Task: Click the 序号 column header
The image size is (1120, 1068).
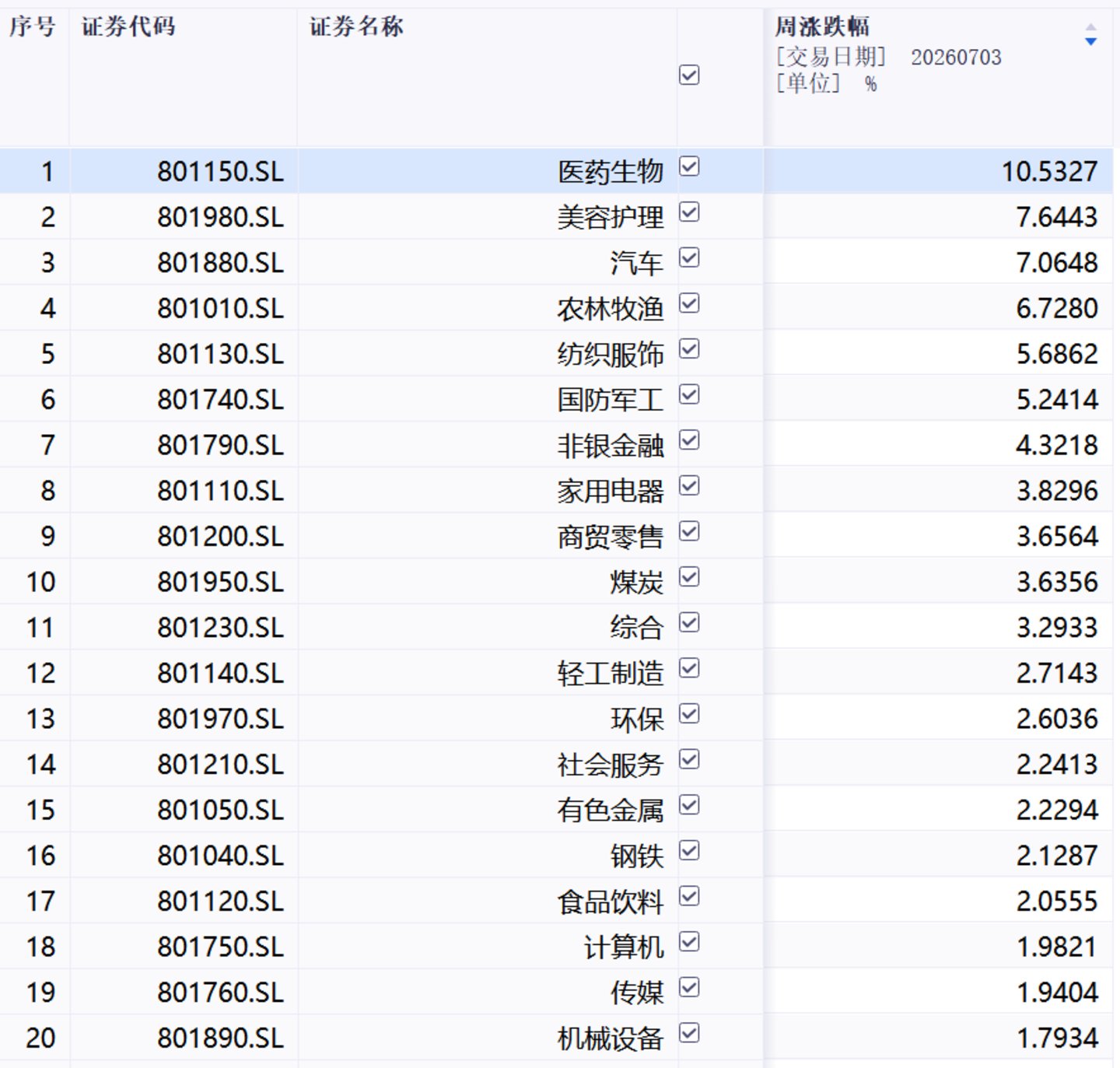Action: click(33, 26)
